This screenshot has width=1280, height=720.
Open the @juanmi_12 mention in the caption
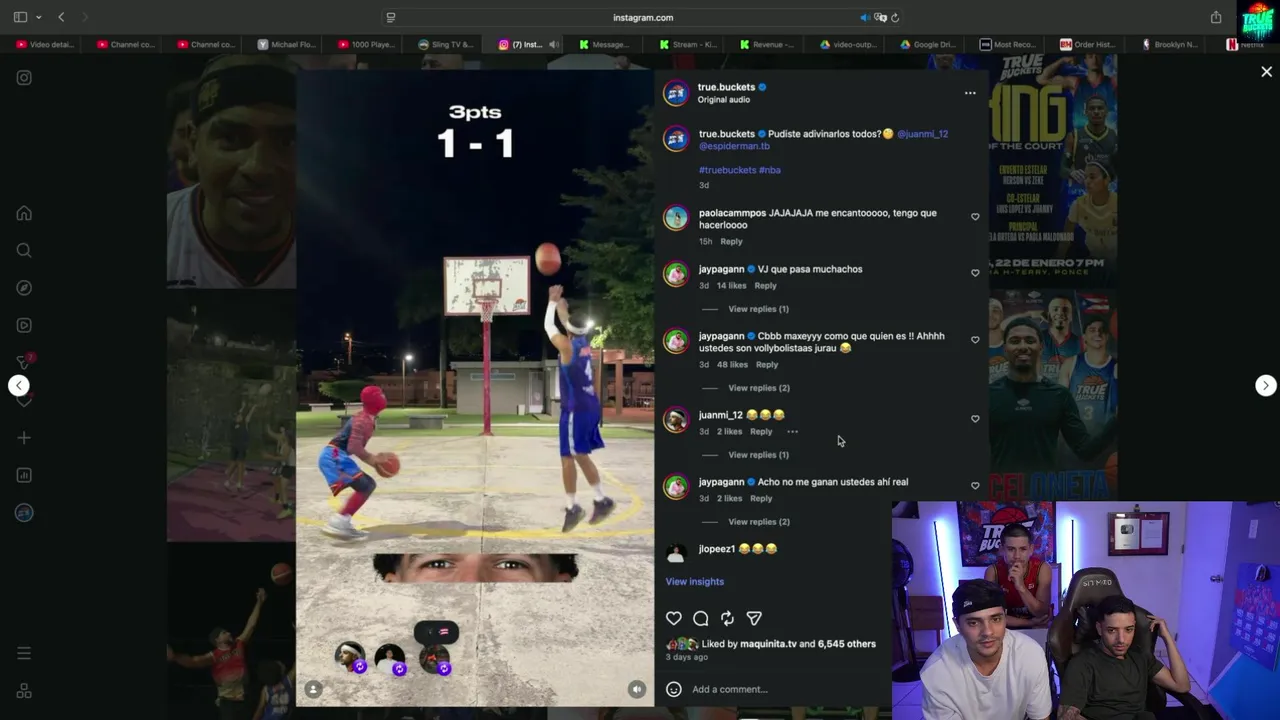[x=922, y=134]
